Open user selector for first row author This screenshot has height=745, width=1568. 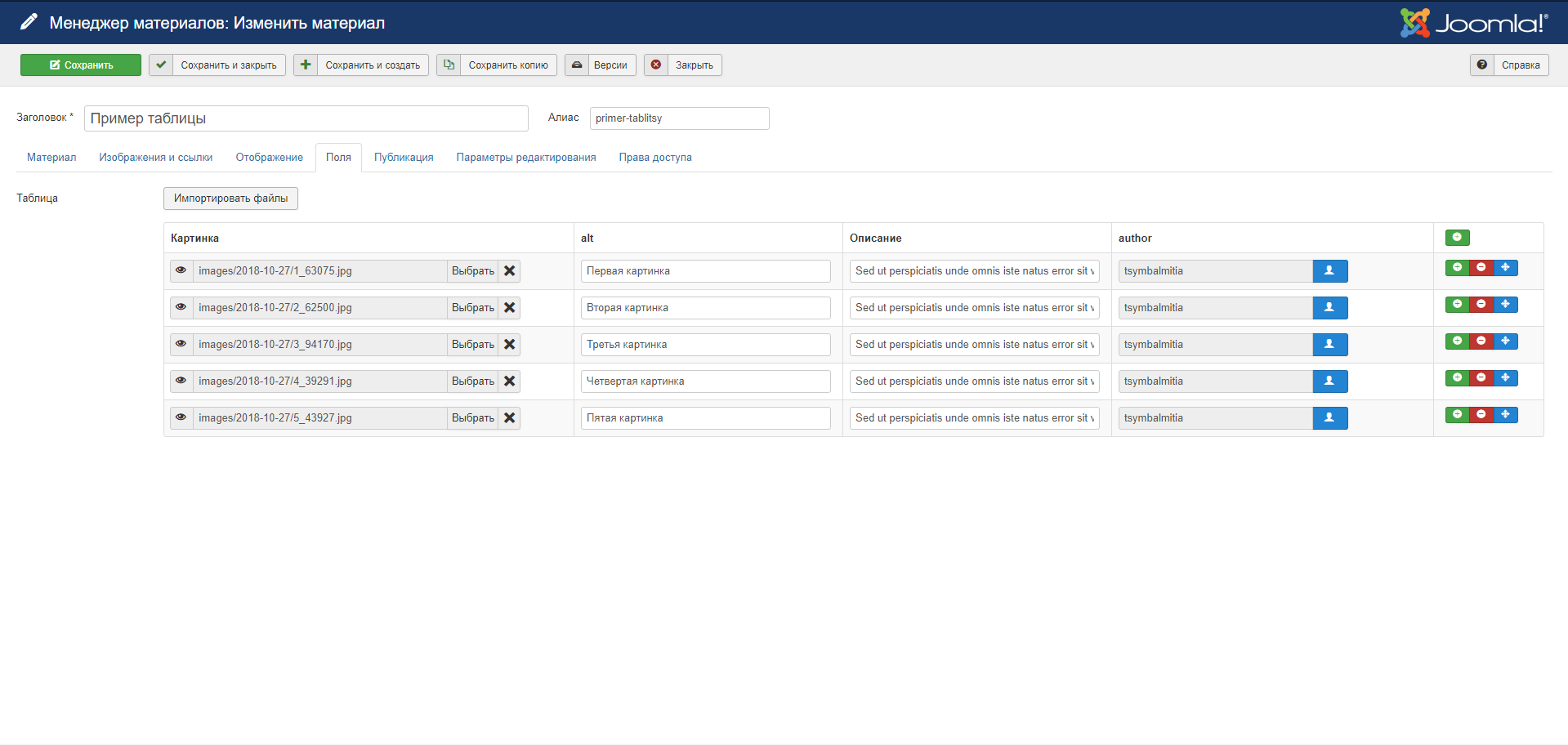point(1329,271)
